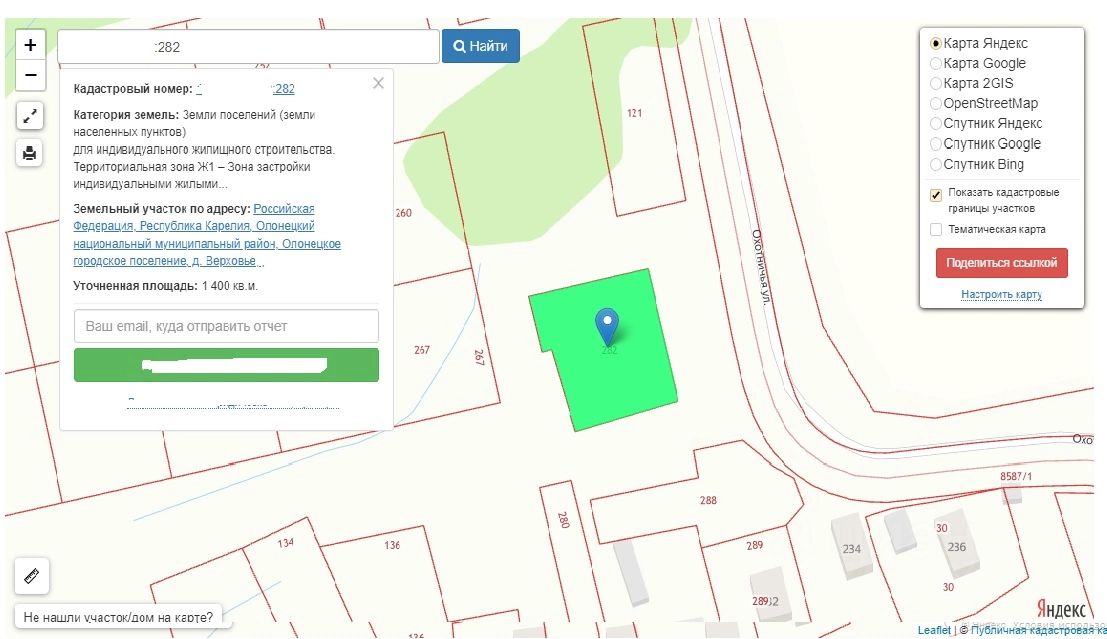Image resolution: width=1107 pixels, height=639 pixels.
Task: Click the red Поделиться ссылкой button
Action: (x=1002, y=263)
